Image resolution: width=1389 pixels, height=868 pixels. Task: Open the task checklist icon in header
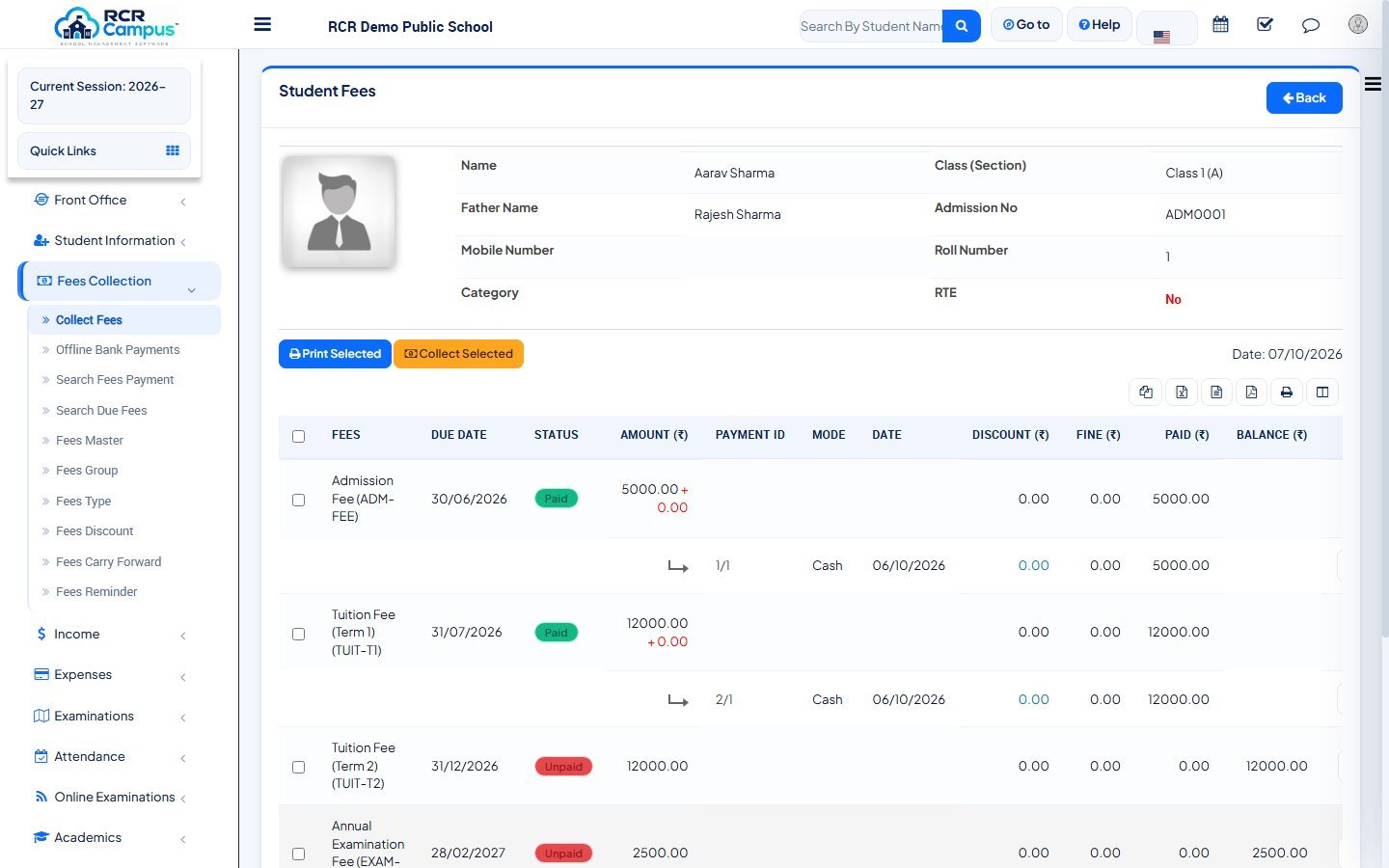tap(1265, 25)
